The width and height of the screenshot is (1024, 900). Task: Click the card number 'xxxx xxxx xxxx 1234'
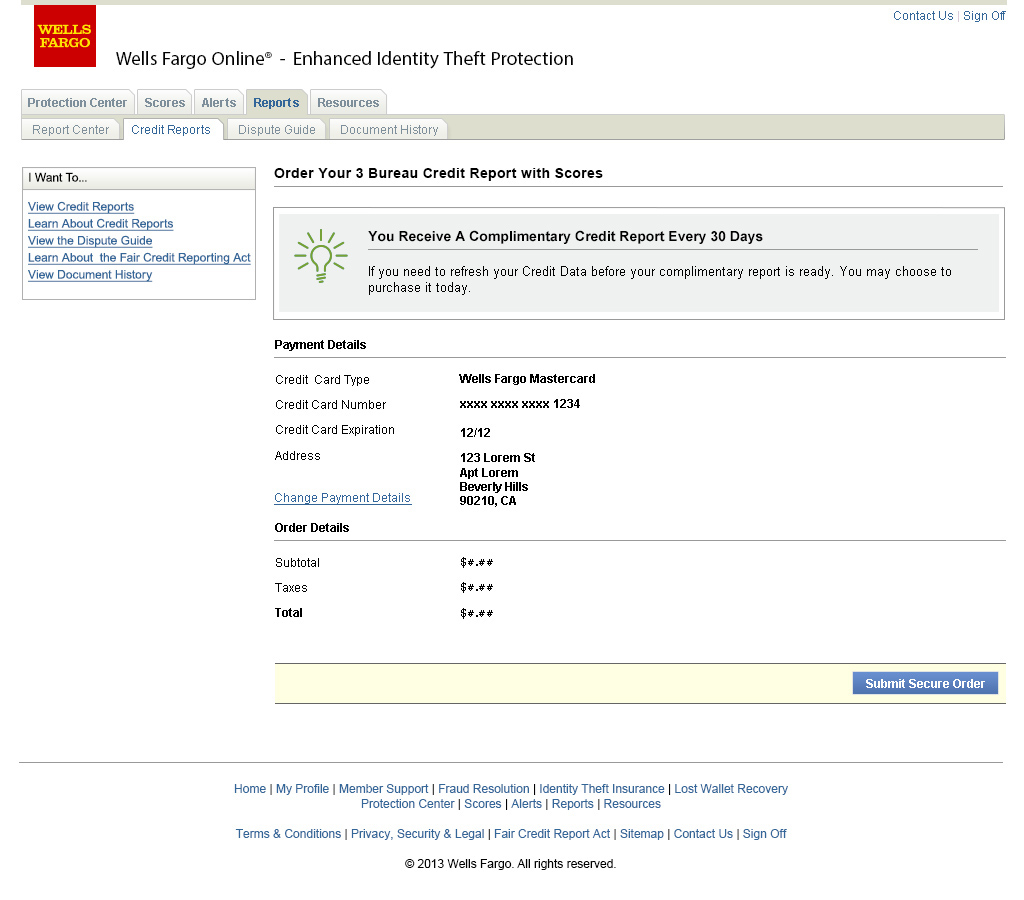519,404
